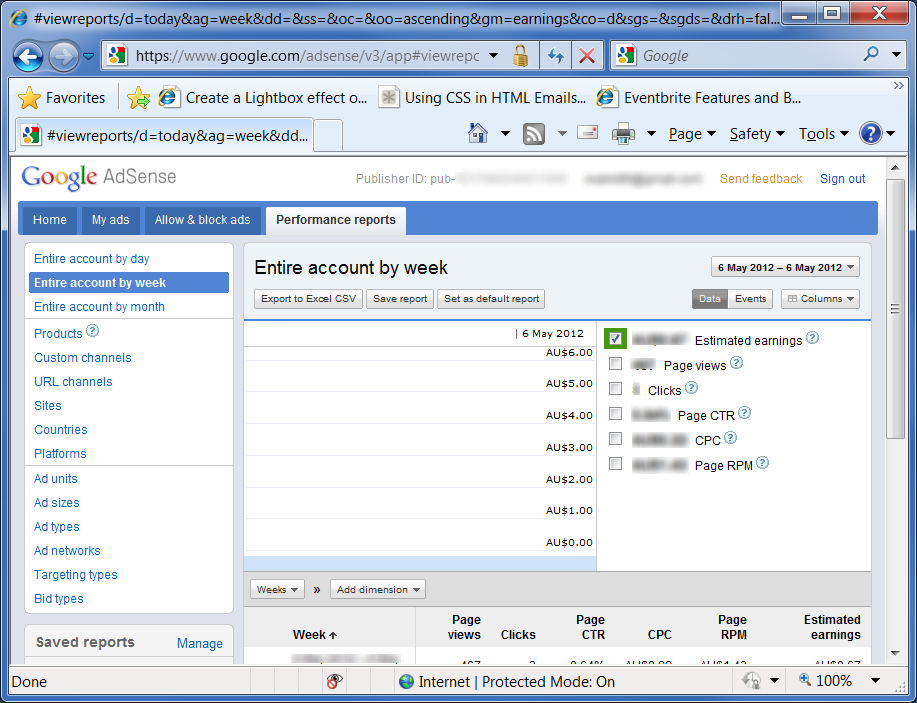Click the blue Help question icon
The height and width of the screenshot is (703, 917).
tap(870, 133)
